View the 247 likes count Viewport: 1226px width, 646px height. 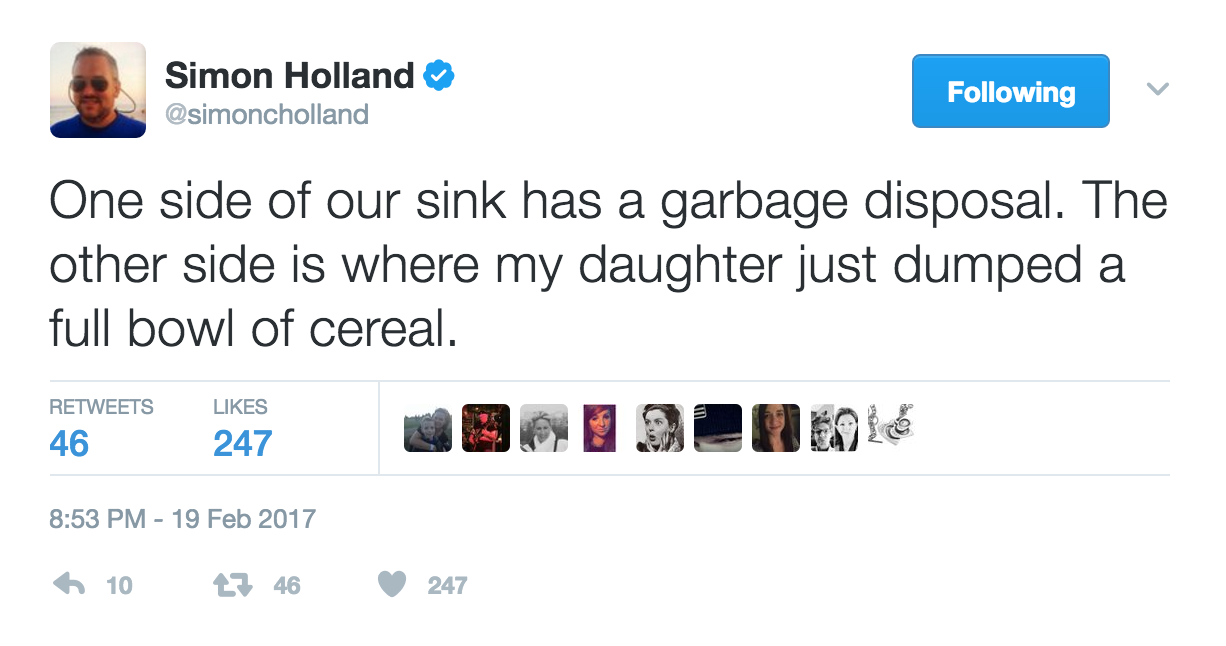(242, 442)
